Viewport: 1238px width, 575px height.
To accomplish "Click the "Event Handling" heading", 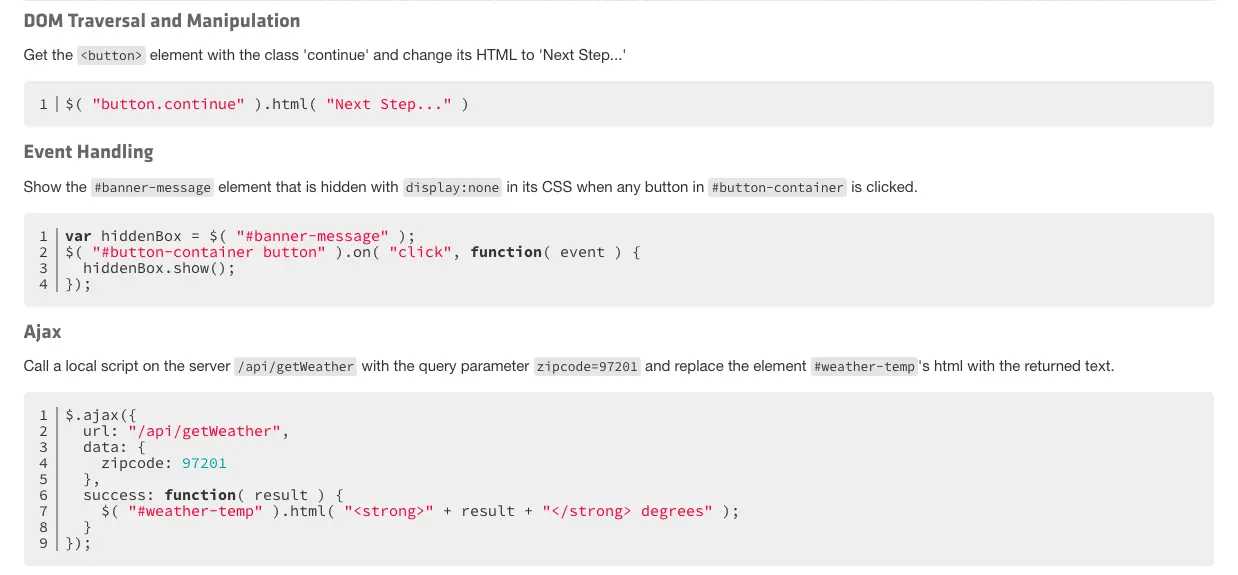I will coord(88,152).
